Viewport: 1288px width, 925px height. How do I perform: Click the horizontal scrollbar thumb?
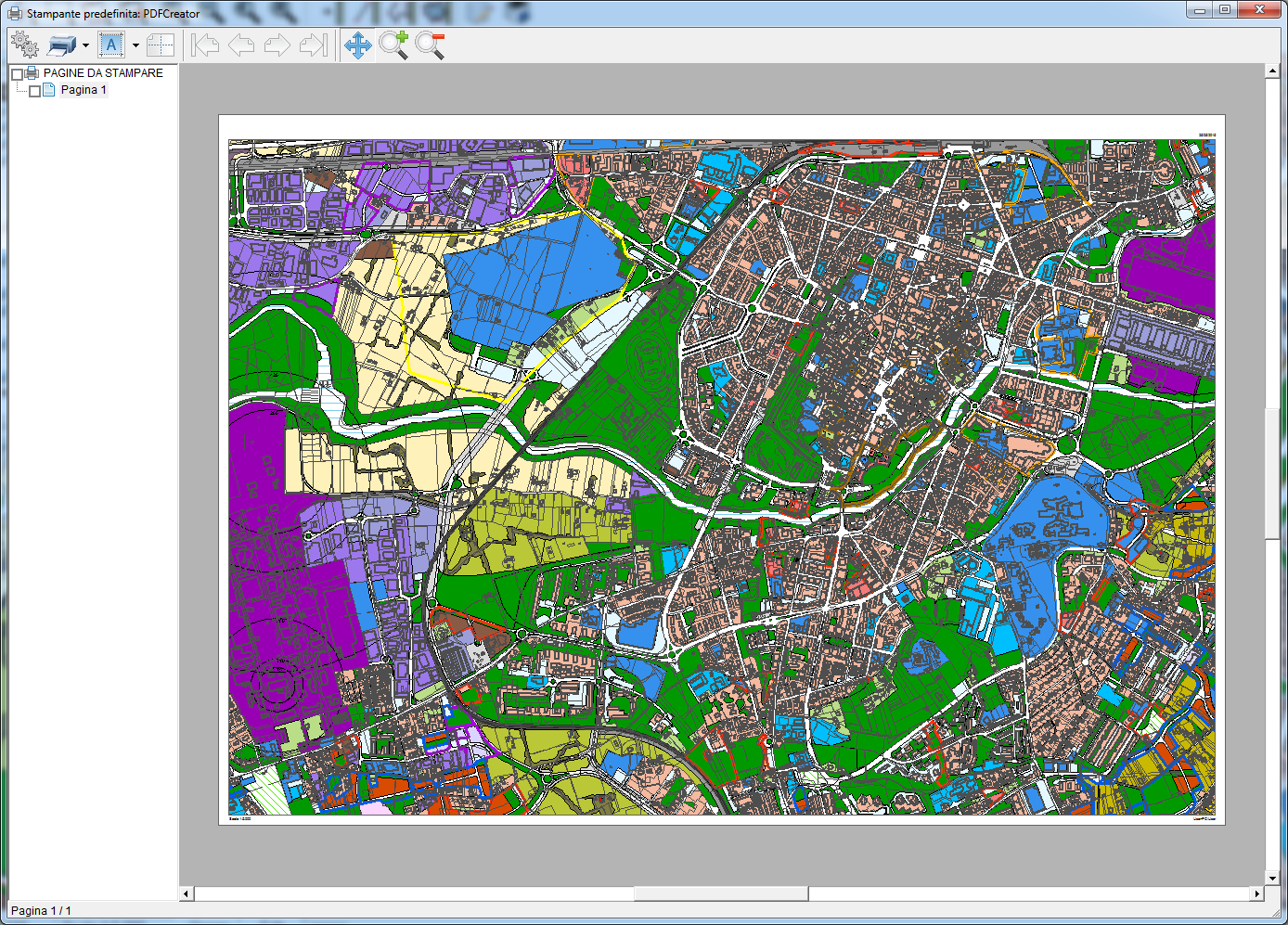[x=721, y=893]
